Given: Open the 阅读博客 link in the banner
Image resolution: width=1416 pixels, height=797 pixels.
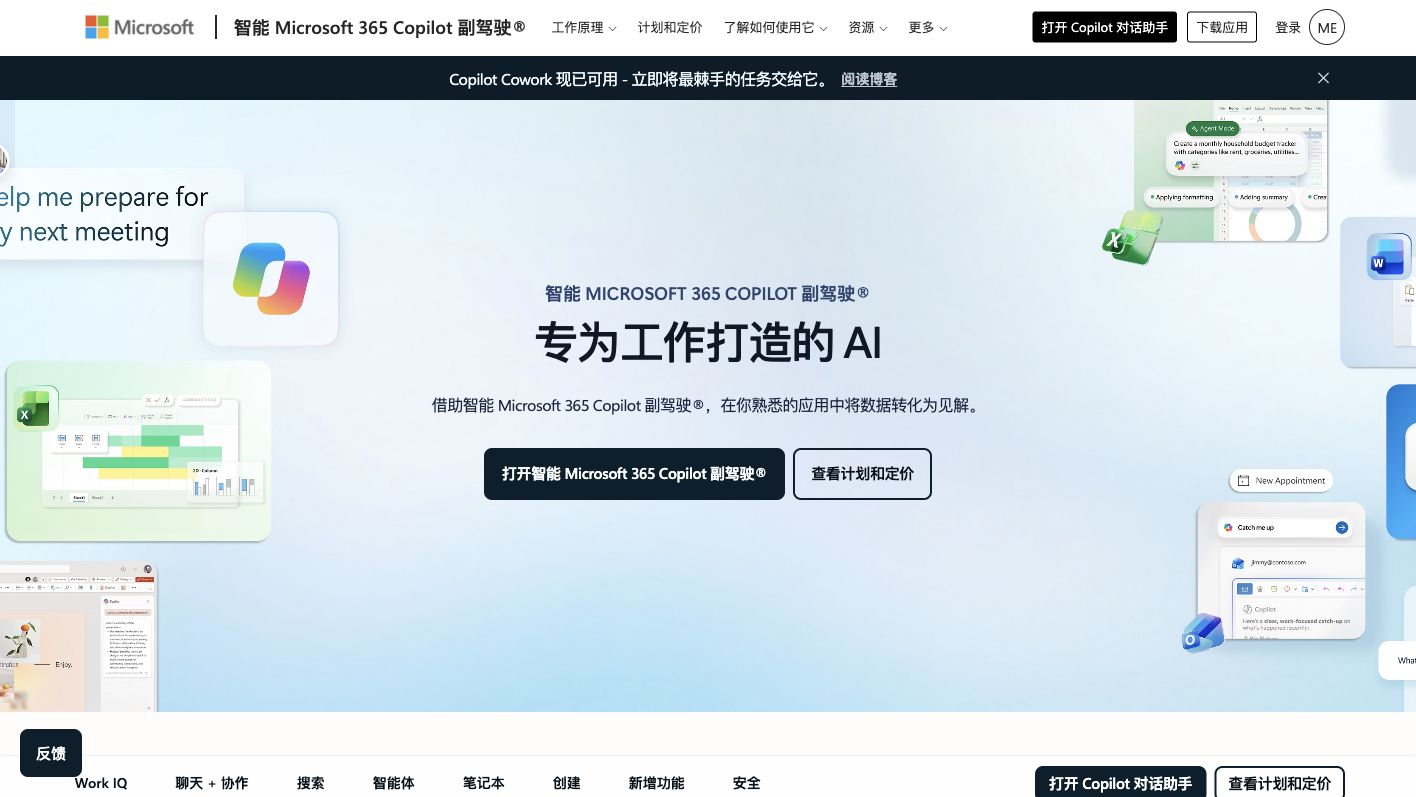Looking at the screenshot, I should 869,79.
